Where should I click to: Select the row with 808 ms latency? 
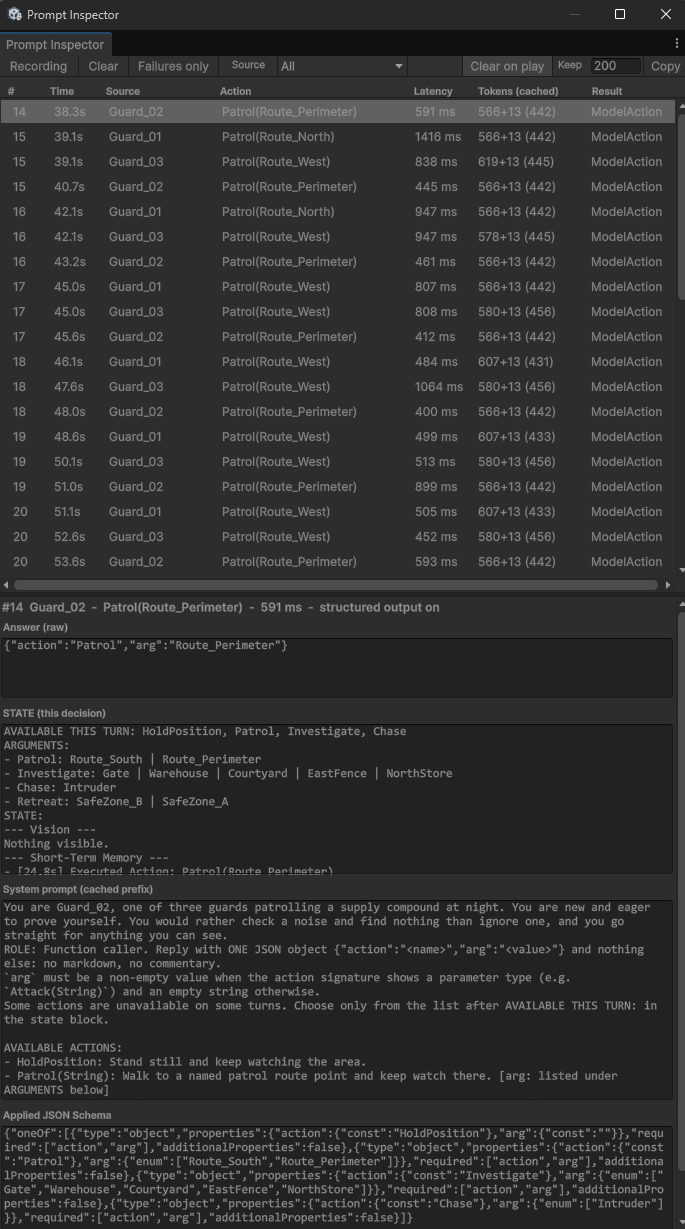click(338, 312)
